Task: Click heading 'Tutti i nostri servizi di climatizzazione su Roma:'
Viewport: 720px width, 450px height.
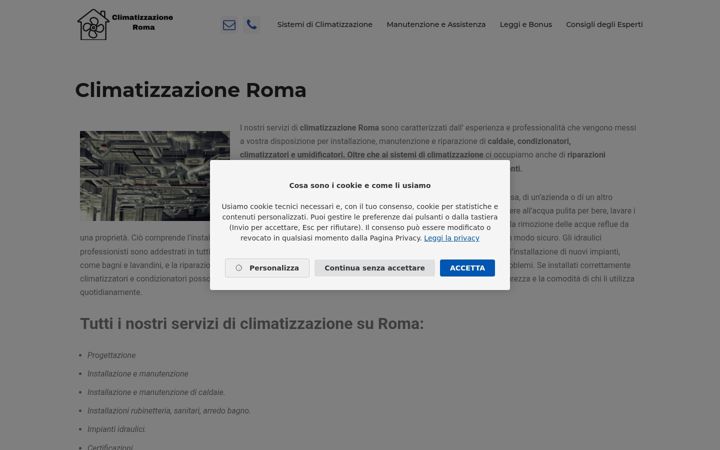Action: click(252, 324)
